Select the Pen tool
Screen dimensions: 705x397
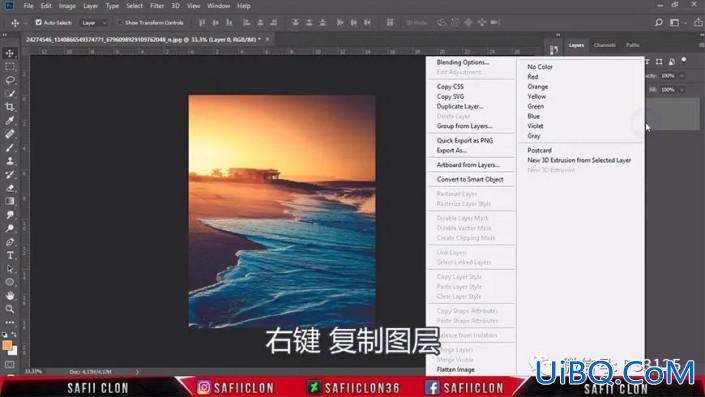click(9, 242)
